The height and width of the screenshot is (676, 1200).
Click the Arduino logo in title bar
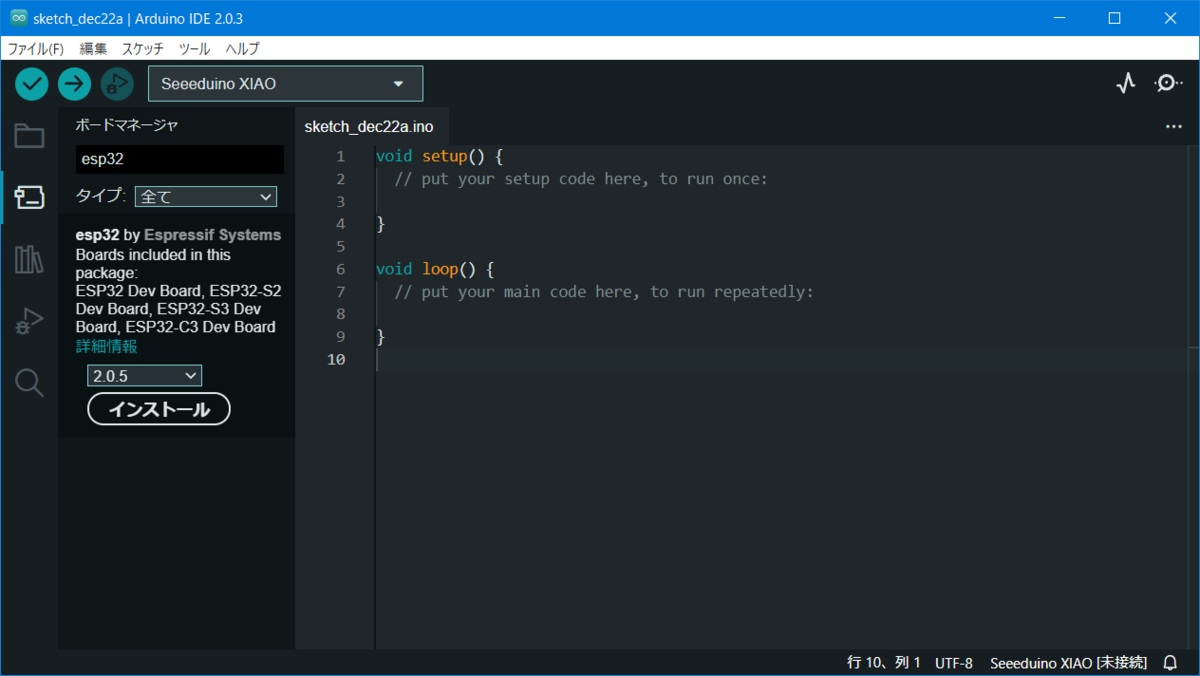(x=18, y=18)
